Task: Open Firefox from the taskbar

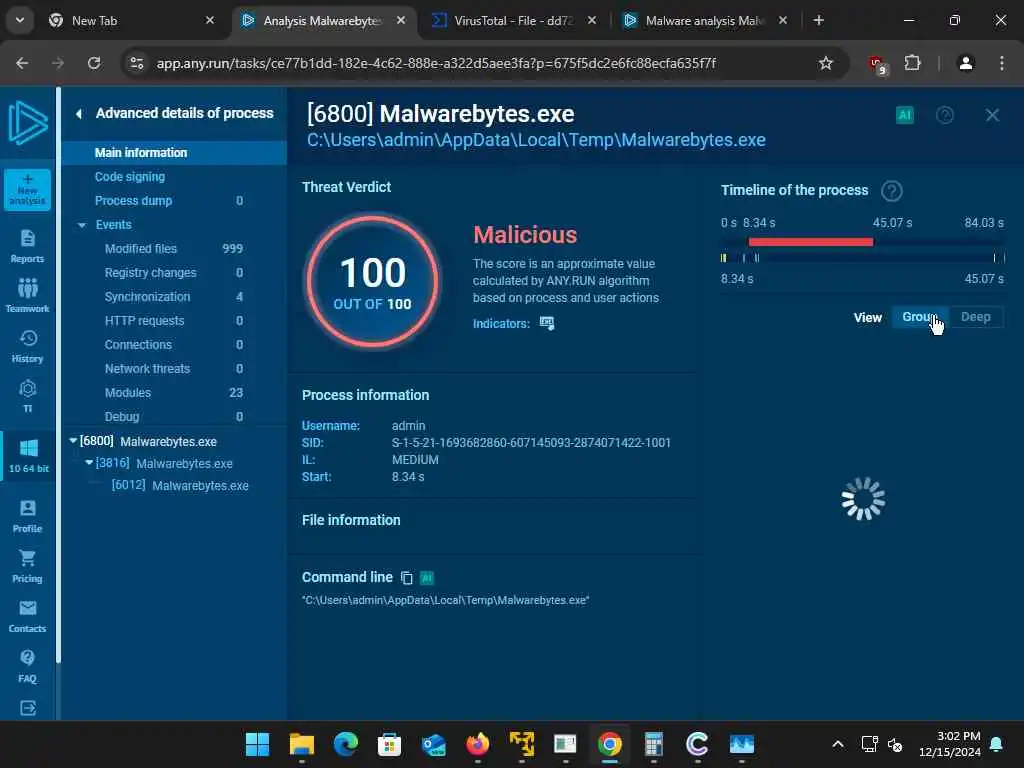Action: coord(477,744)
